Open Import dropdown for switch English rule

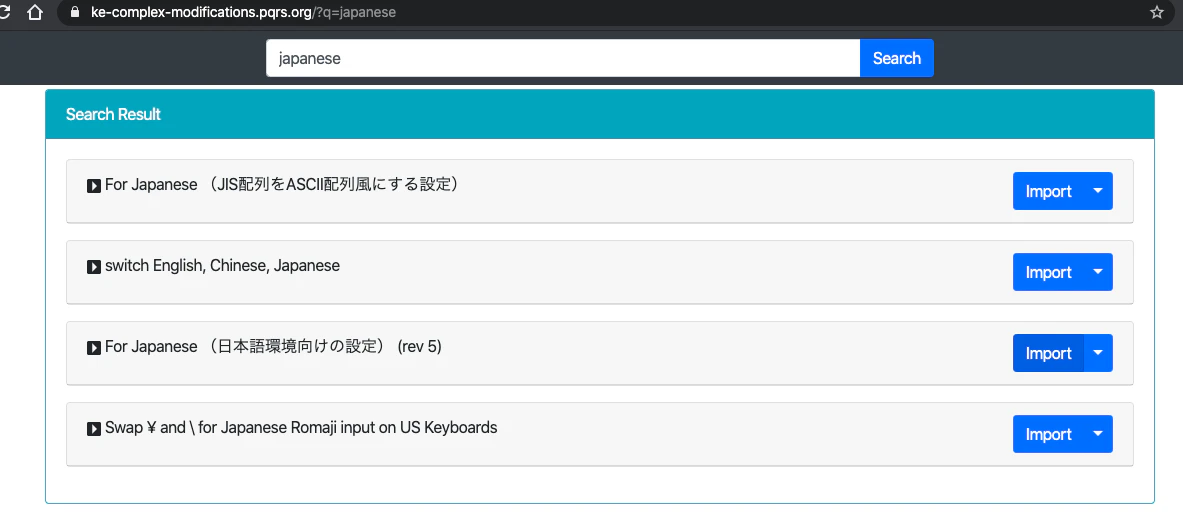[1098, 272]
